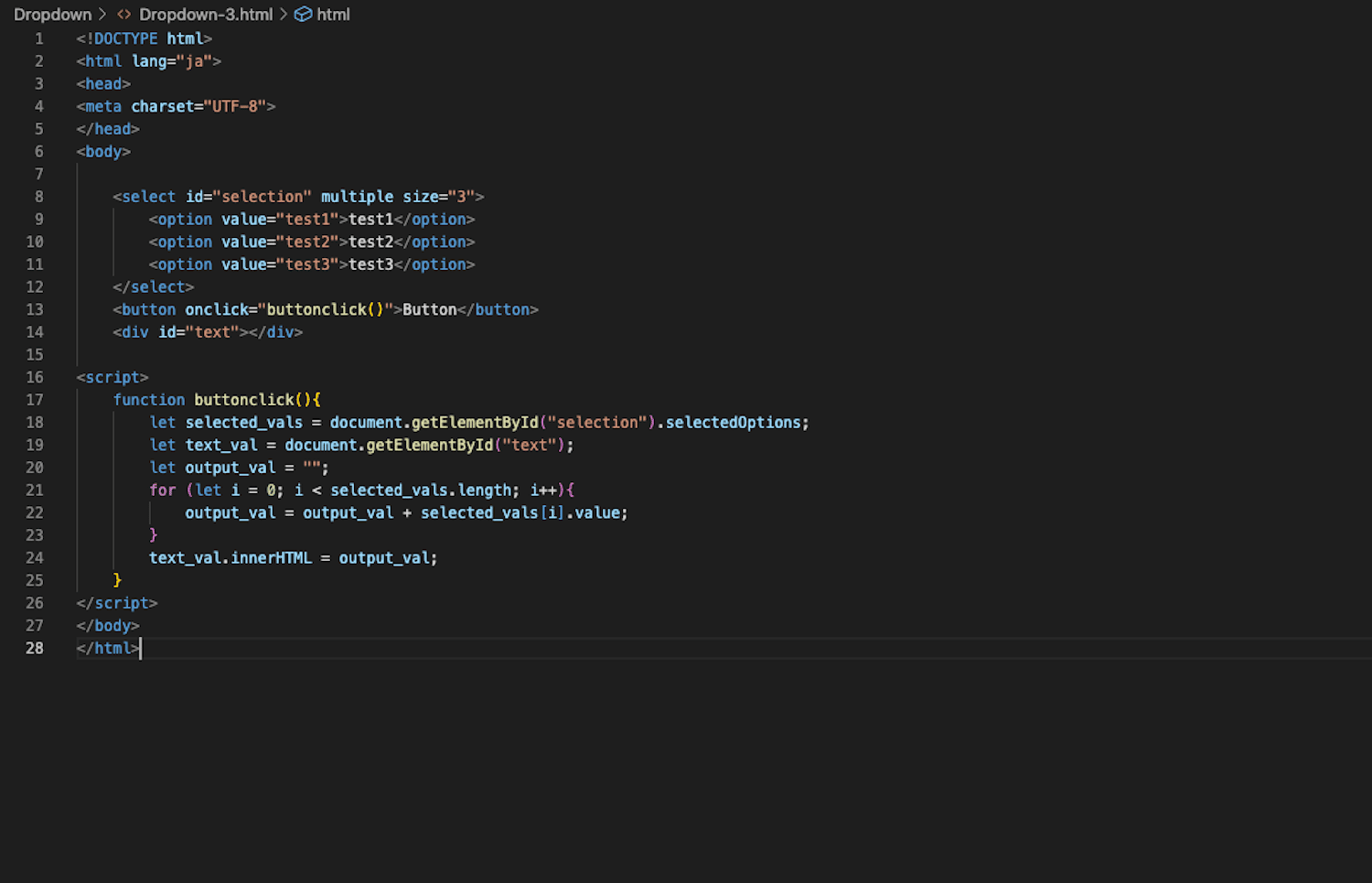The image size is (1372, 883).
Task: Open the Dropdown folder breadcrumb
Action: pyautogui.click(x=52, y=15)
